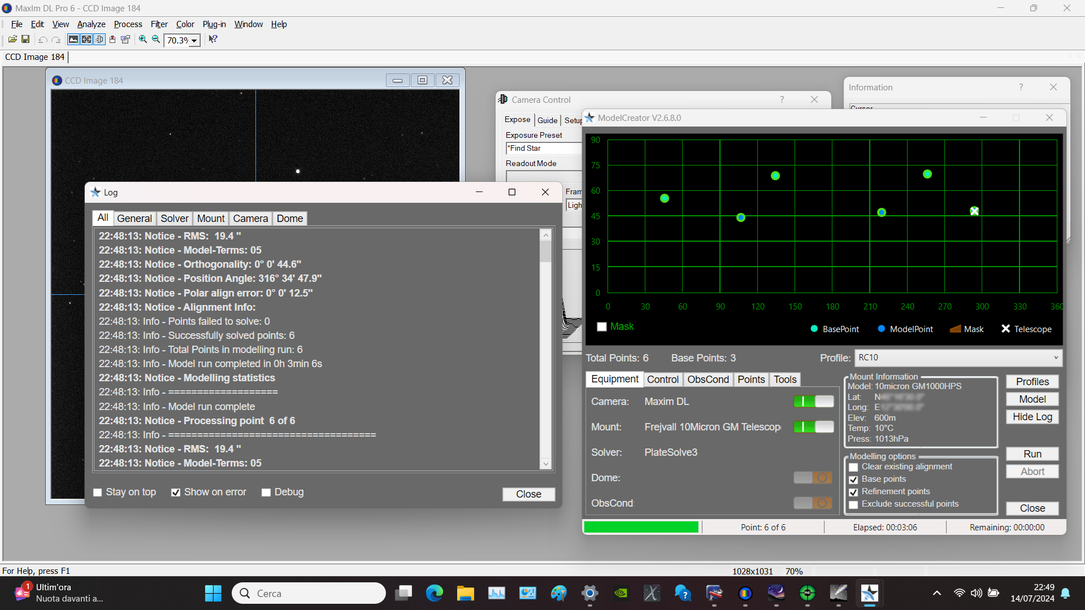Click the Zoom Out magnifier icon

tap(155, 40)
